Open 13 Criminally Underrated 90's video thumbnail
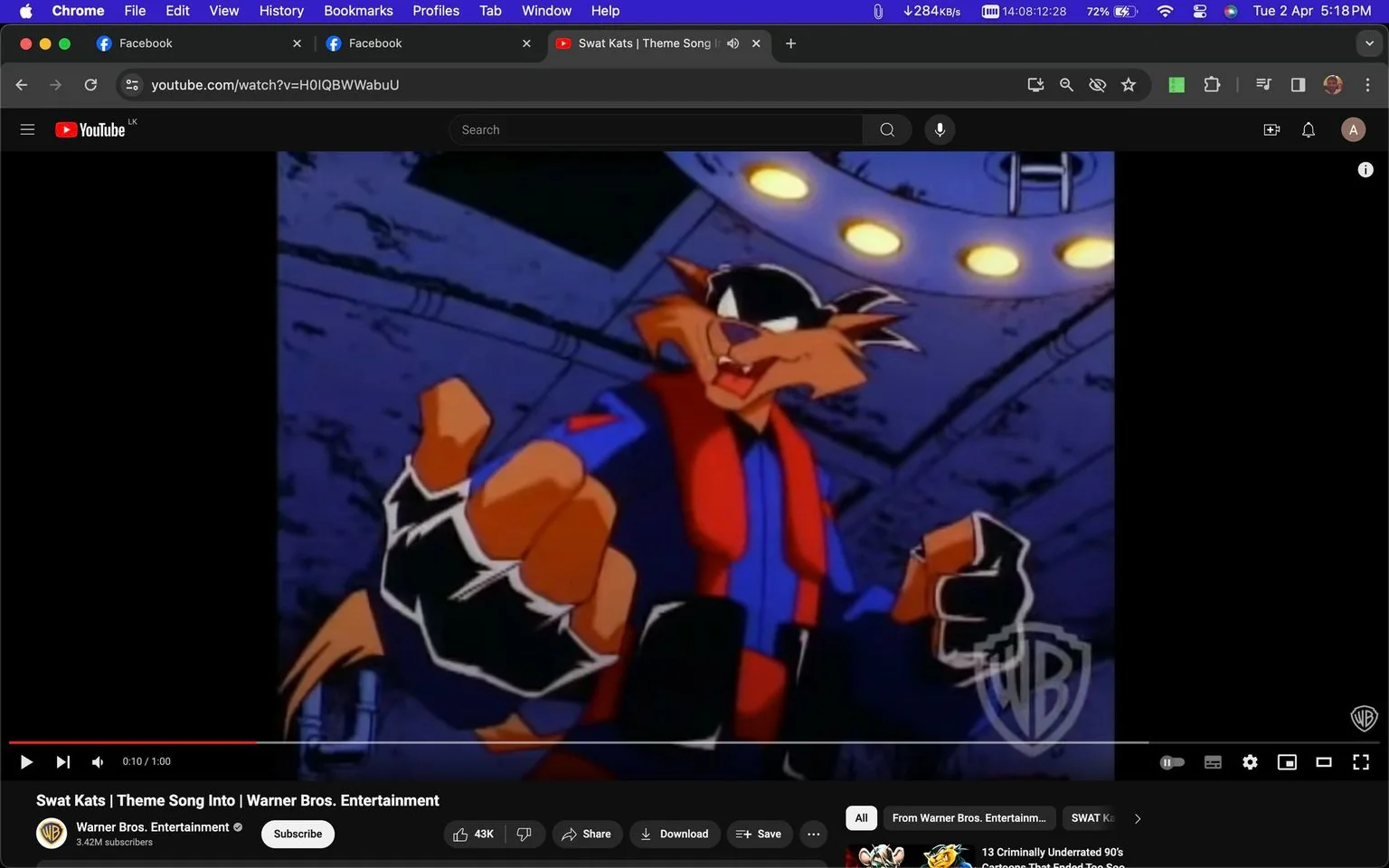This screenshot has width=1389, height=868. (909, 856)
